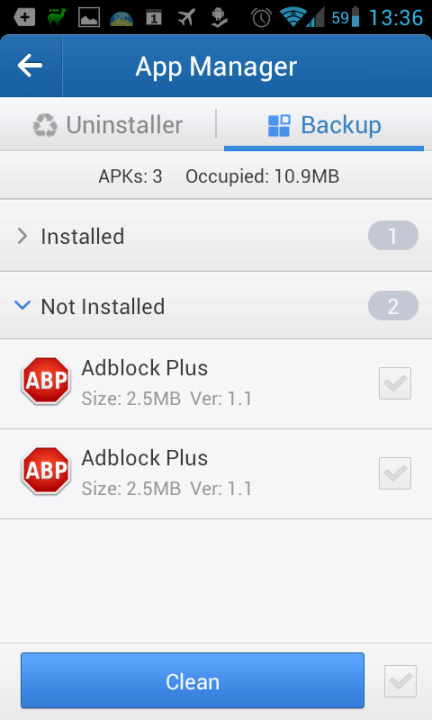
Task: Toggle the select-all checkbox beside Clean
Action: [400, 681]
